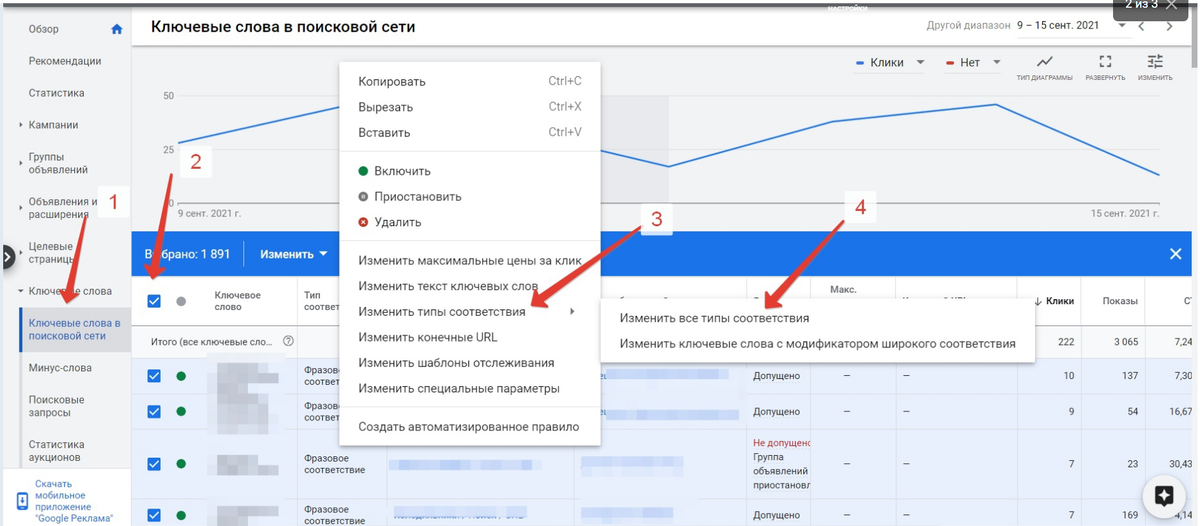Toggle the select-all keywords checkbox
The image size is (1200, 526).
[154, 301]
